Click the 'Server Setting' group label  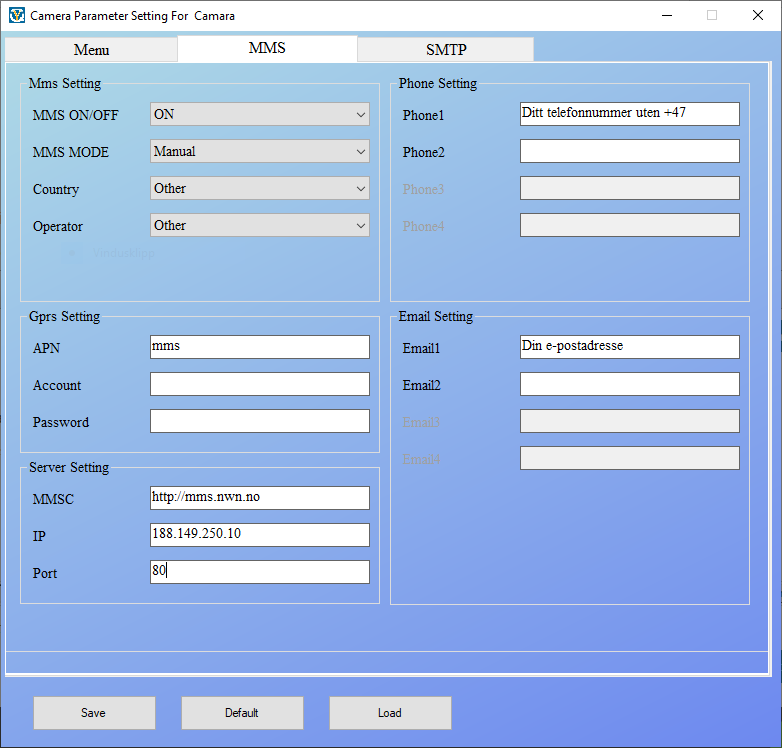click(69, 467)
